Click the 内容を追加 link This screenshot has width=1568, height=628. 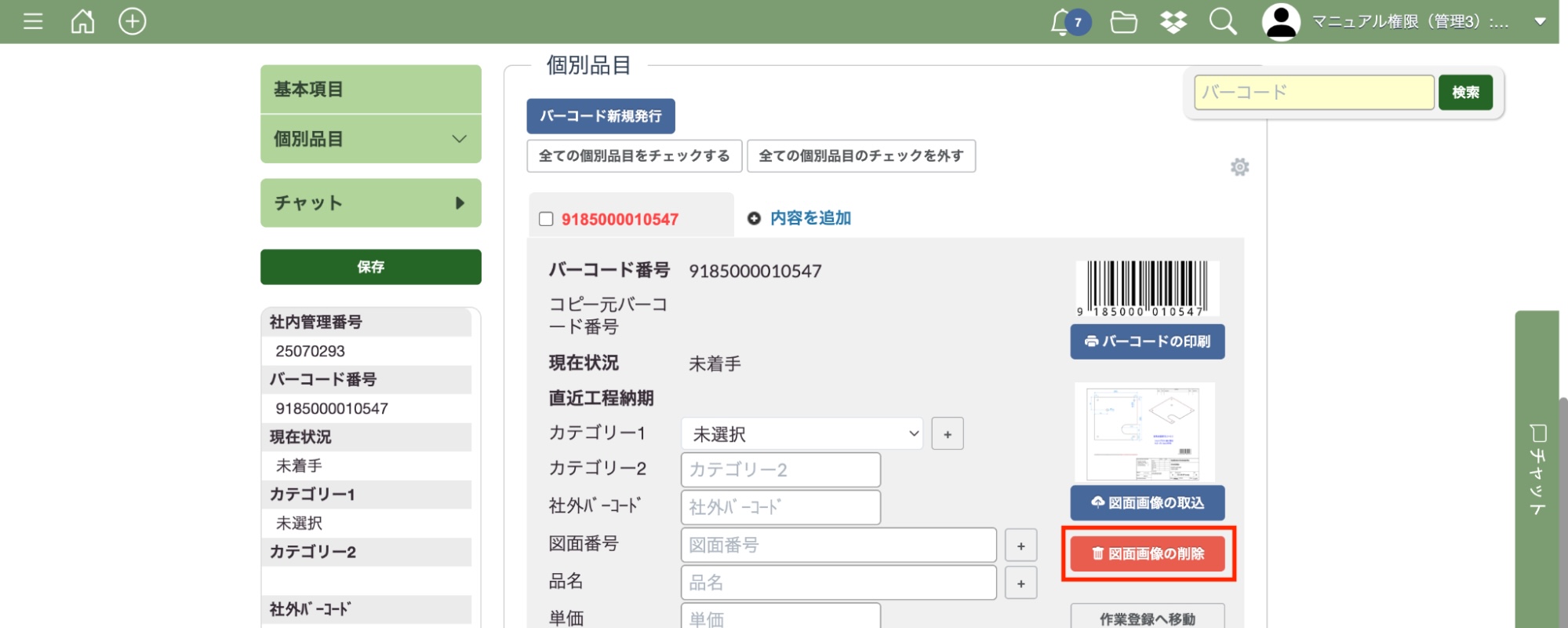(x=809, y=218)
